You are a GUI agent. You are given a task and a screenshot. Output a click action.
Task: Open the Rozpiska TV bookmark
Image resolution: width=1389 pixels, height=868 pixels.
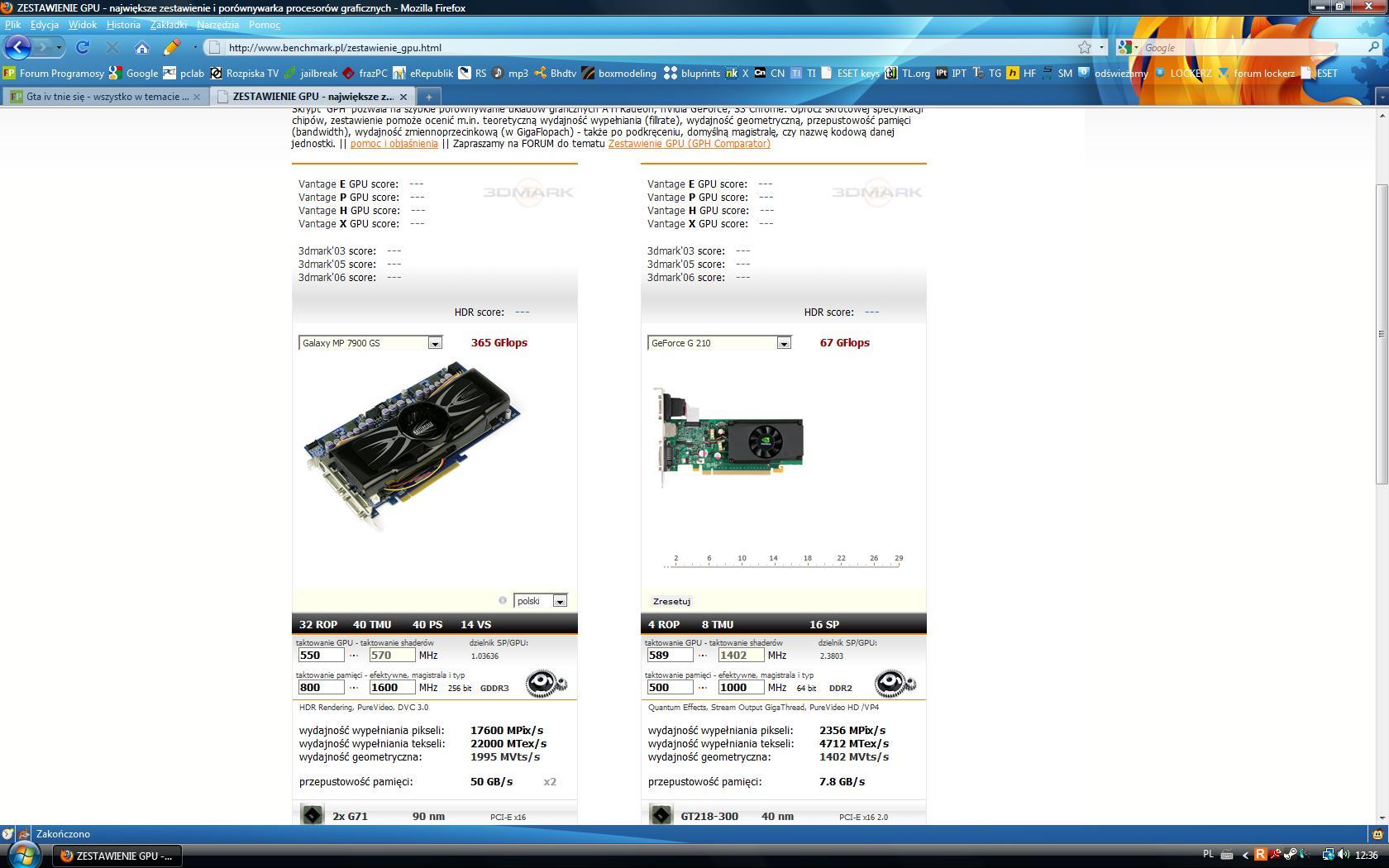coord(245,73)
